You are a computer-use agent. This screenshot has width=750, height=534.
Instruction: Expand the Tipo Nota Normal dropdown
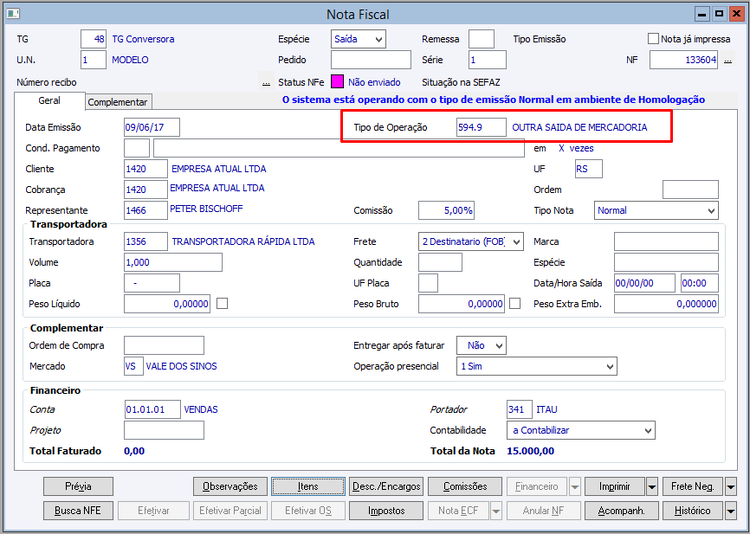[x=656, y=211]
